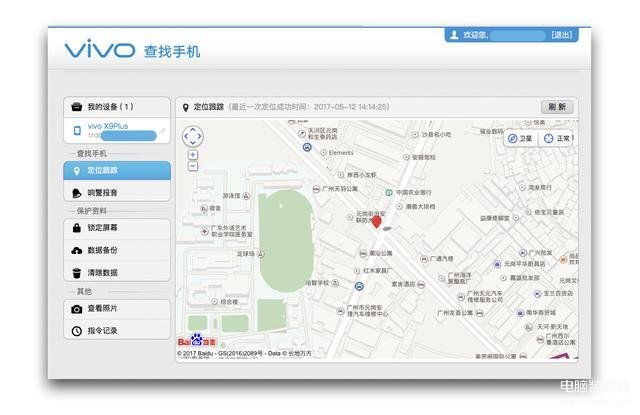Click the 游泳馆 label on map
This screenshot has width=640, height=415.
coord(231,196)
